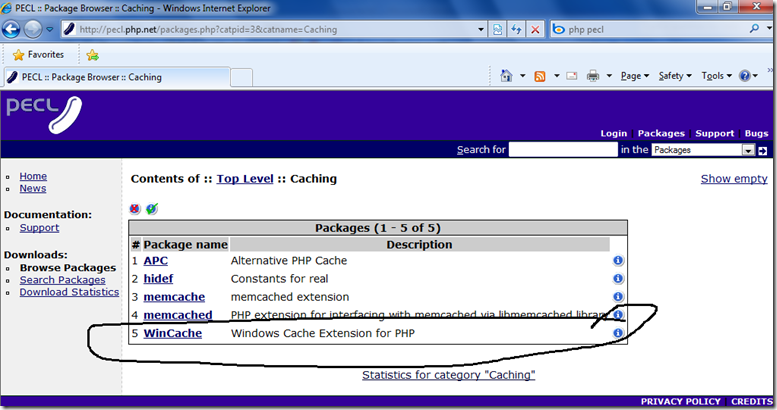Open the 'Packages' search scope combo box
This screenshot has width=777, height=410.
click(x=703, y=150)
